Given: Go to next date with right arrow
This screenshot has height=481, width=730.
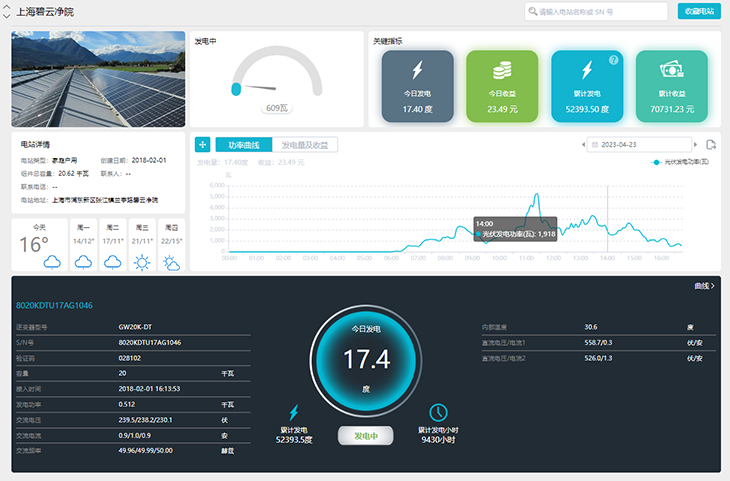Looking at the screenshot, I should point(694,145).
